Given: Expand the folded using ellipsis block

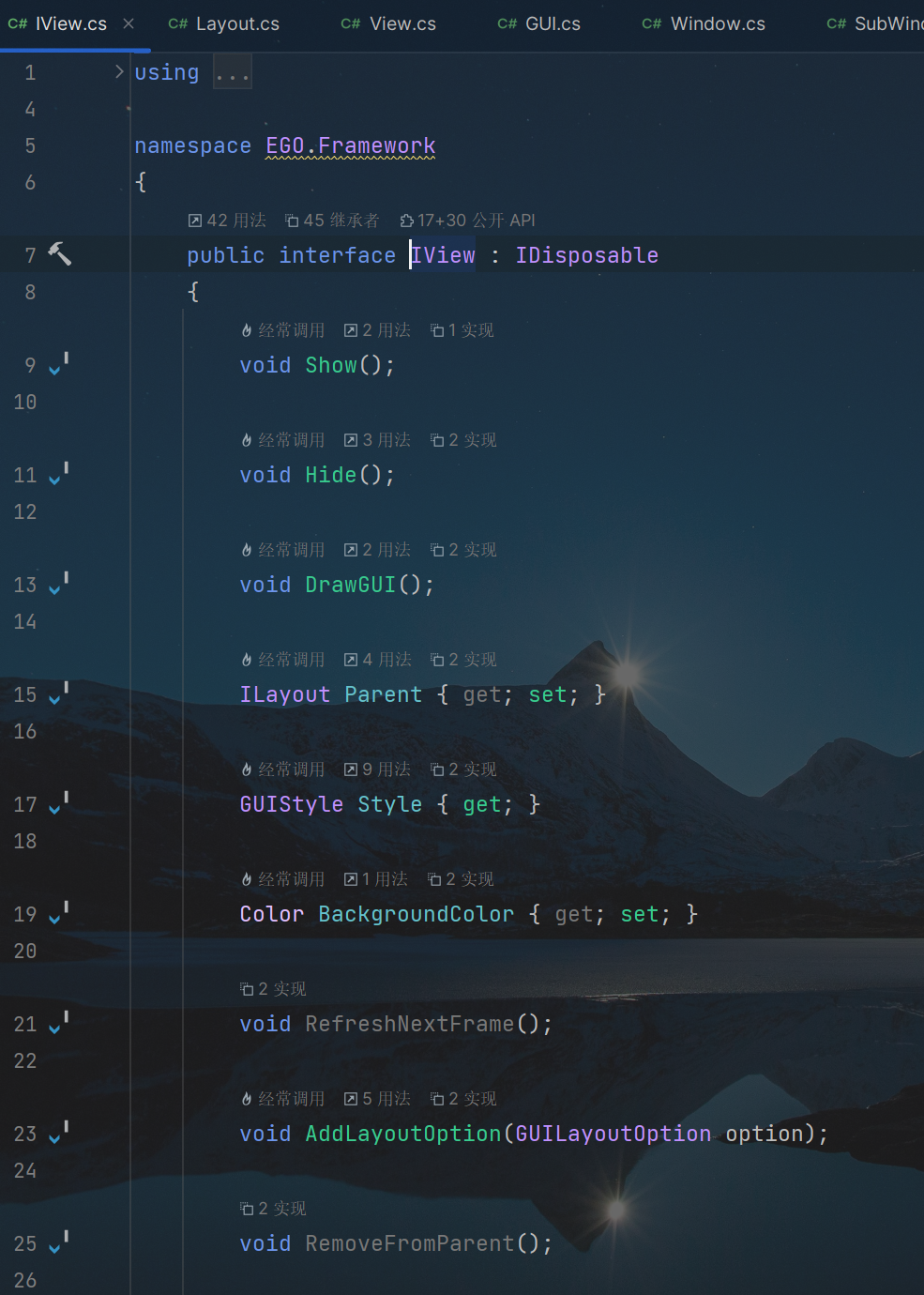Looking at the screenshot, I should 232,72.
